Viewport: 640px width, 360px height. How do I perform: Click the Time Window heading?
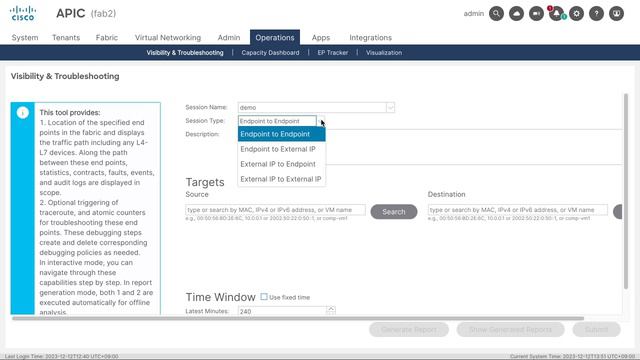[x=220, y=297]
